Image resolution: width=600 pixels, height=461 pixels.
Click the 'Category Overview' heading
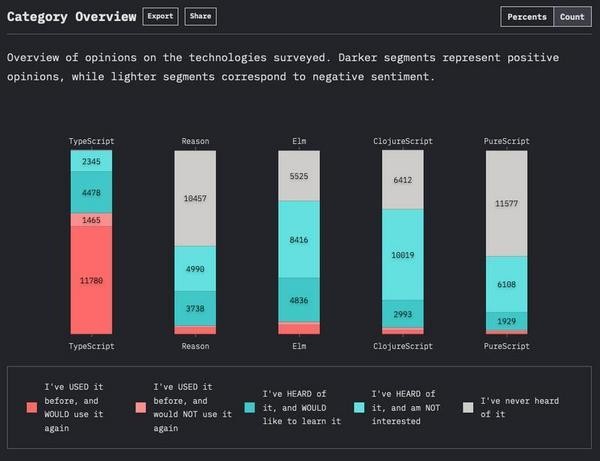[72, 16]
